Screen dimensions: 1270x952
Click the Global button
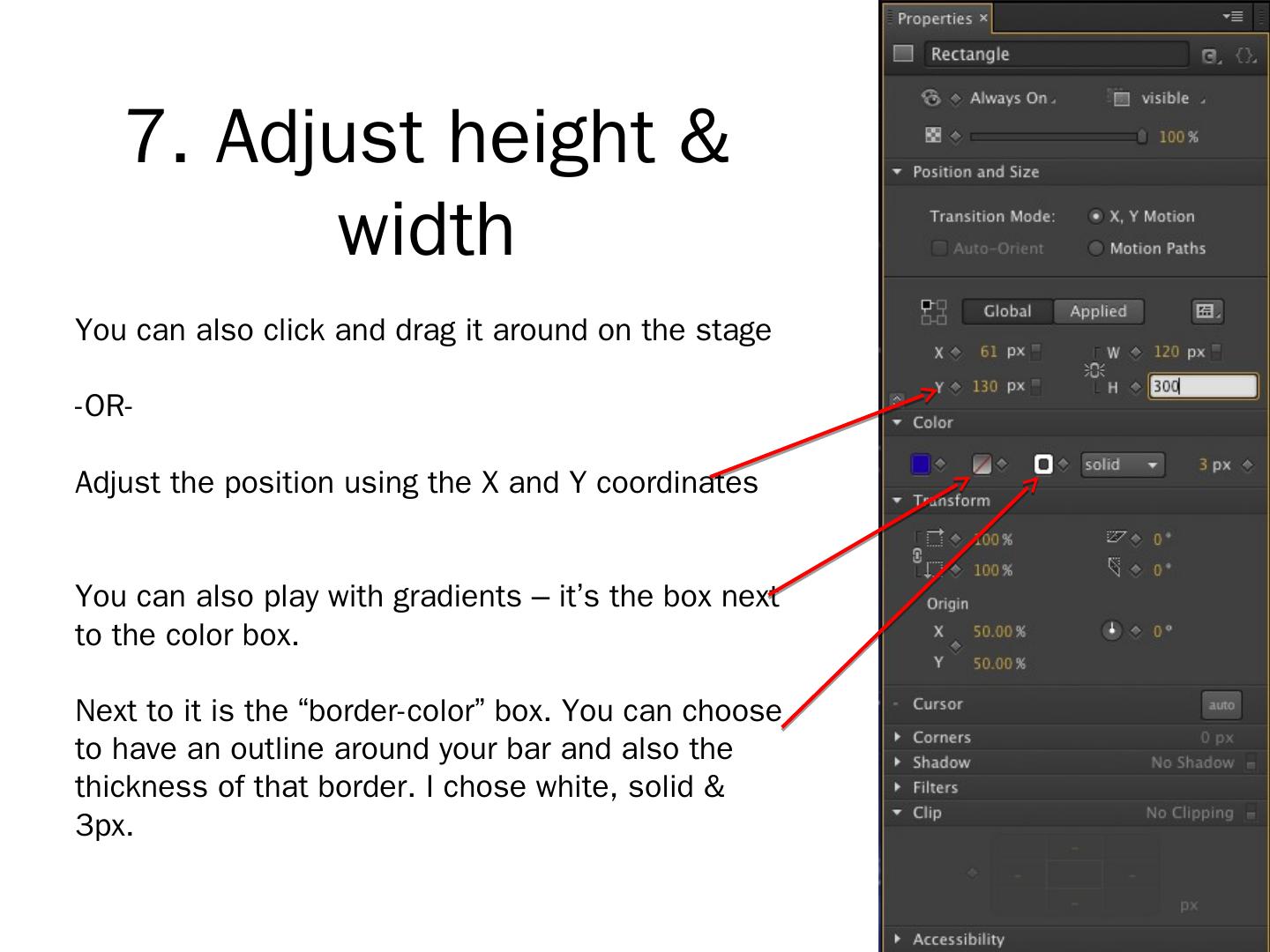1007,311
